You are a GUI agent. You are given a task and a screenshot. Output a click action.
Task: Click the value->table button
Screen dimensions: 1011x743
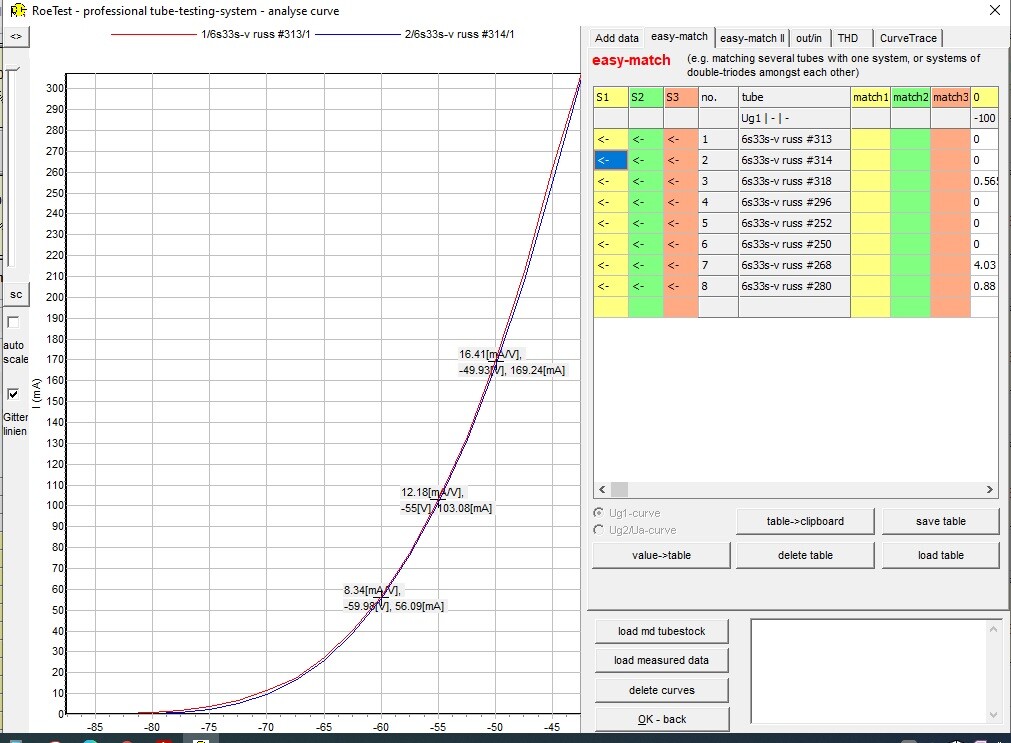pos(661,555)
